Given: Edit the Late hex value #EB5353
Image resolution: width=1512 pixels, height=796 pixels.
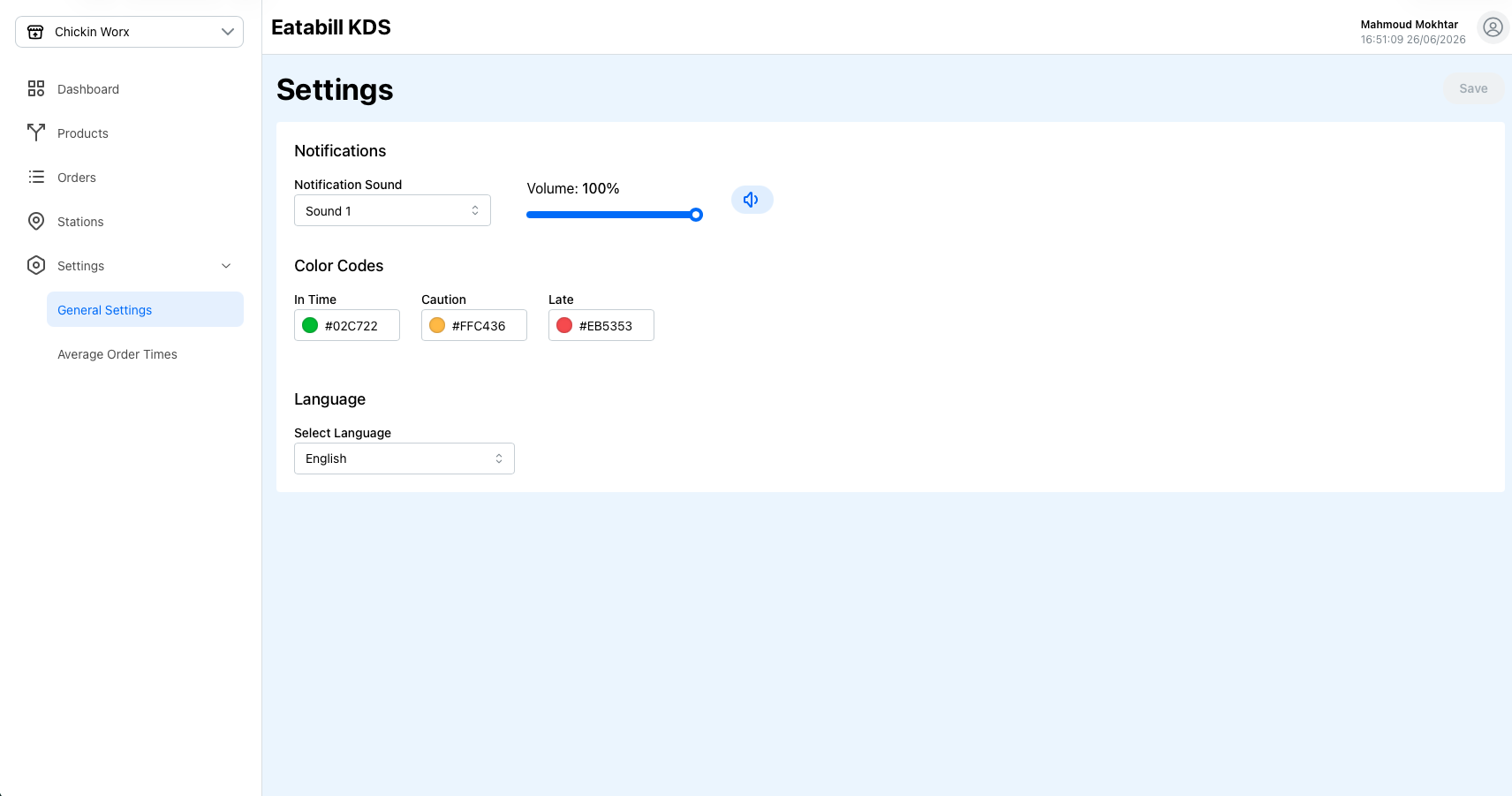Looking at the screenshot, I should coord(606,326).
